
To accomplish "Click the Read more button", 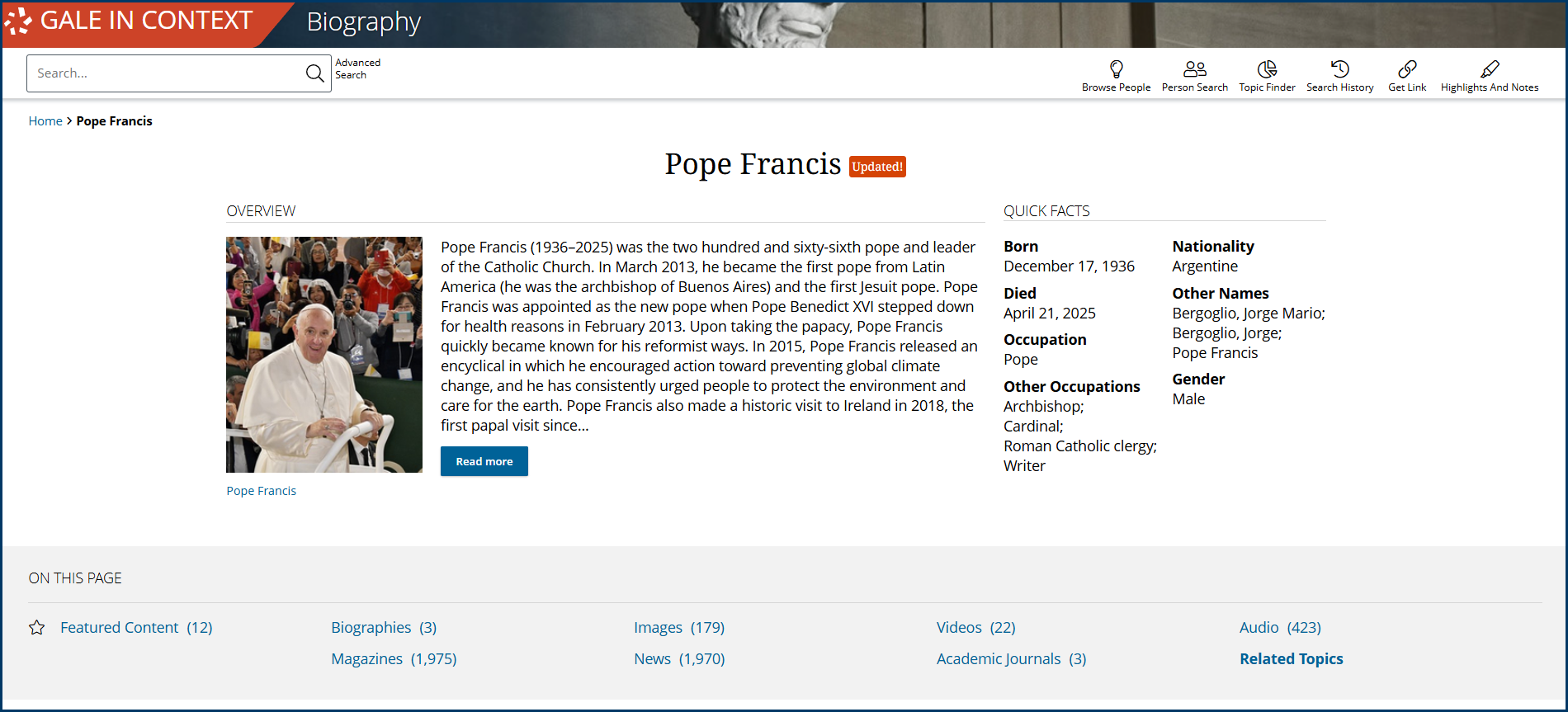I will 484,461.
